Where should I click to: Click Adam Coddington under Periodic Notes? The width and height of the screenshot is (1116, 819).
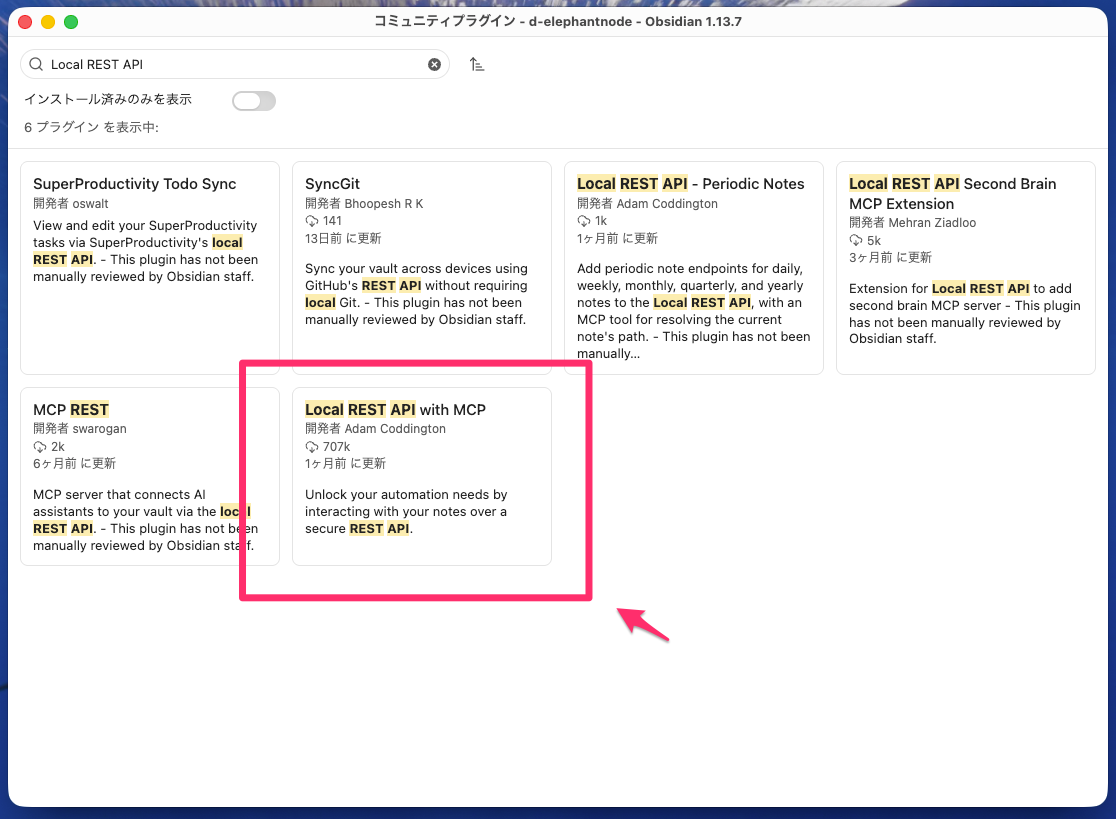(x=667, y=204)
